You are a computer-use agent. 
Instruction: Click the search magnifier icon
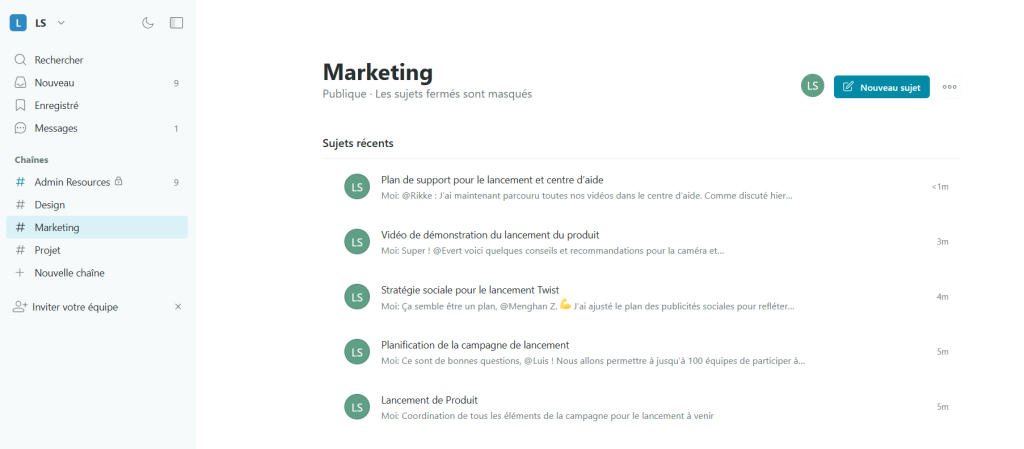pos(20,60)
